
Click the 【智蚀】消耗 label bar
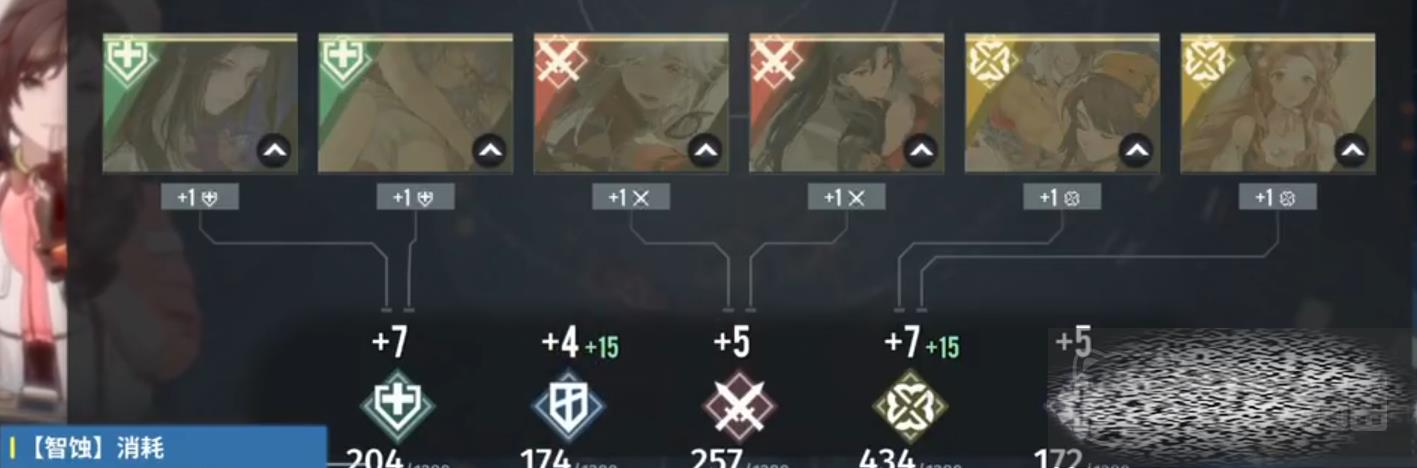pyautogui.click(x=163, y=447)
